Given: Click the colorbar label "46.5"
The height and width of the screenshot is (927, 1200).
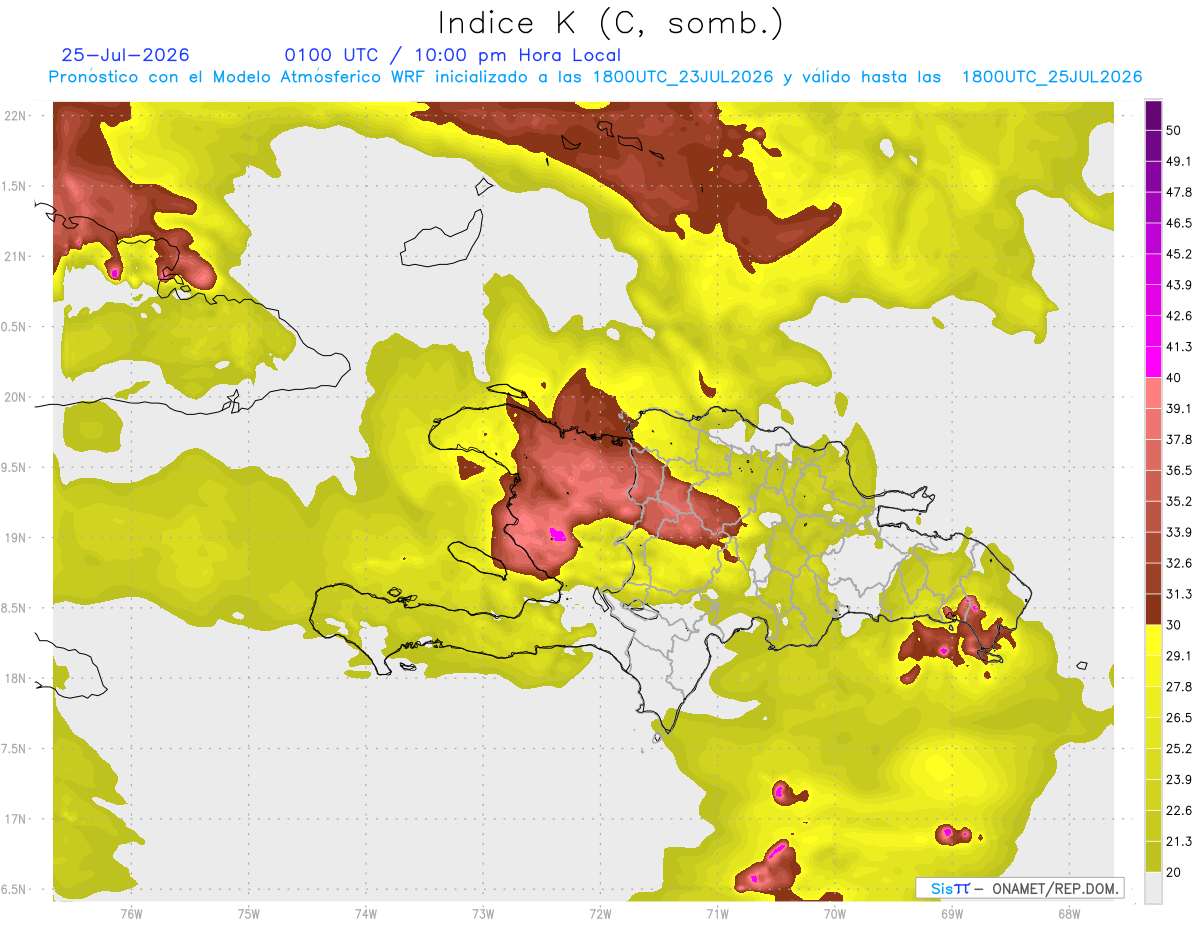Looking at the screenshot, I should coord(1178,224).
